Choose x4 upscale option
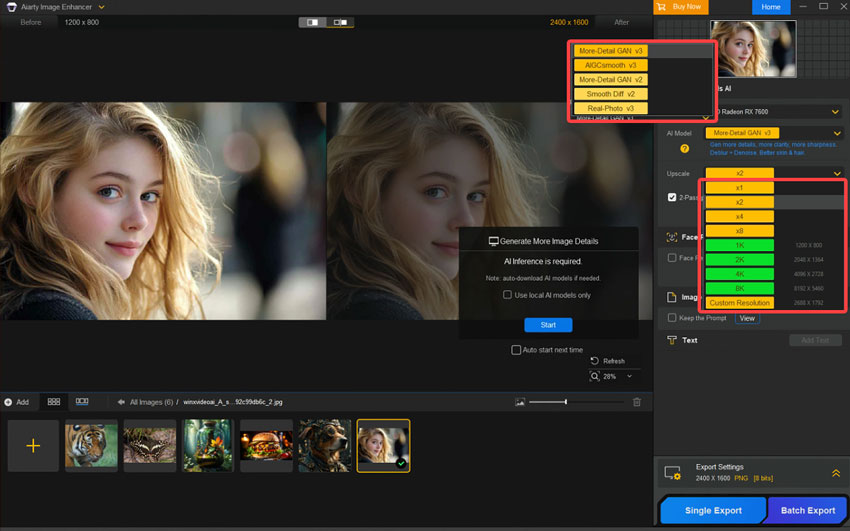850x531 pixels. pos(739,217)
